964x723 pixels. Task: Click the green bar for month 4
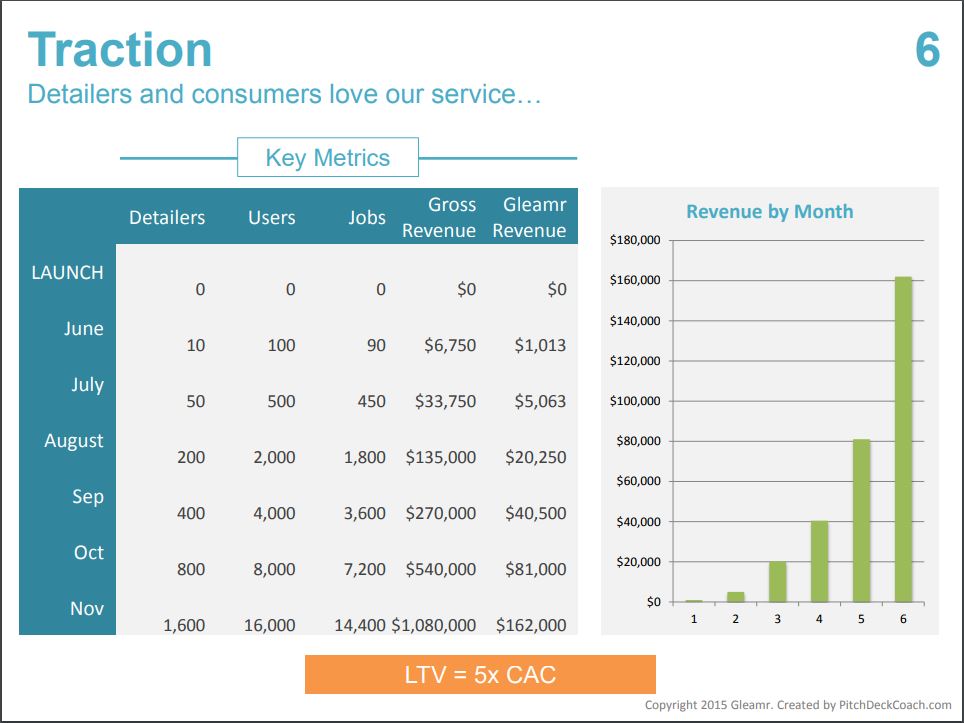pos(820,561)
